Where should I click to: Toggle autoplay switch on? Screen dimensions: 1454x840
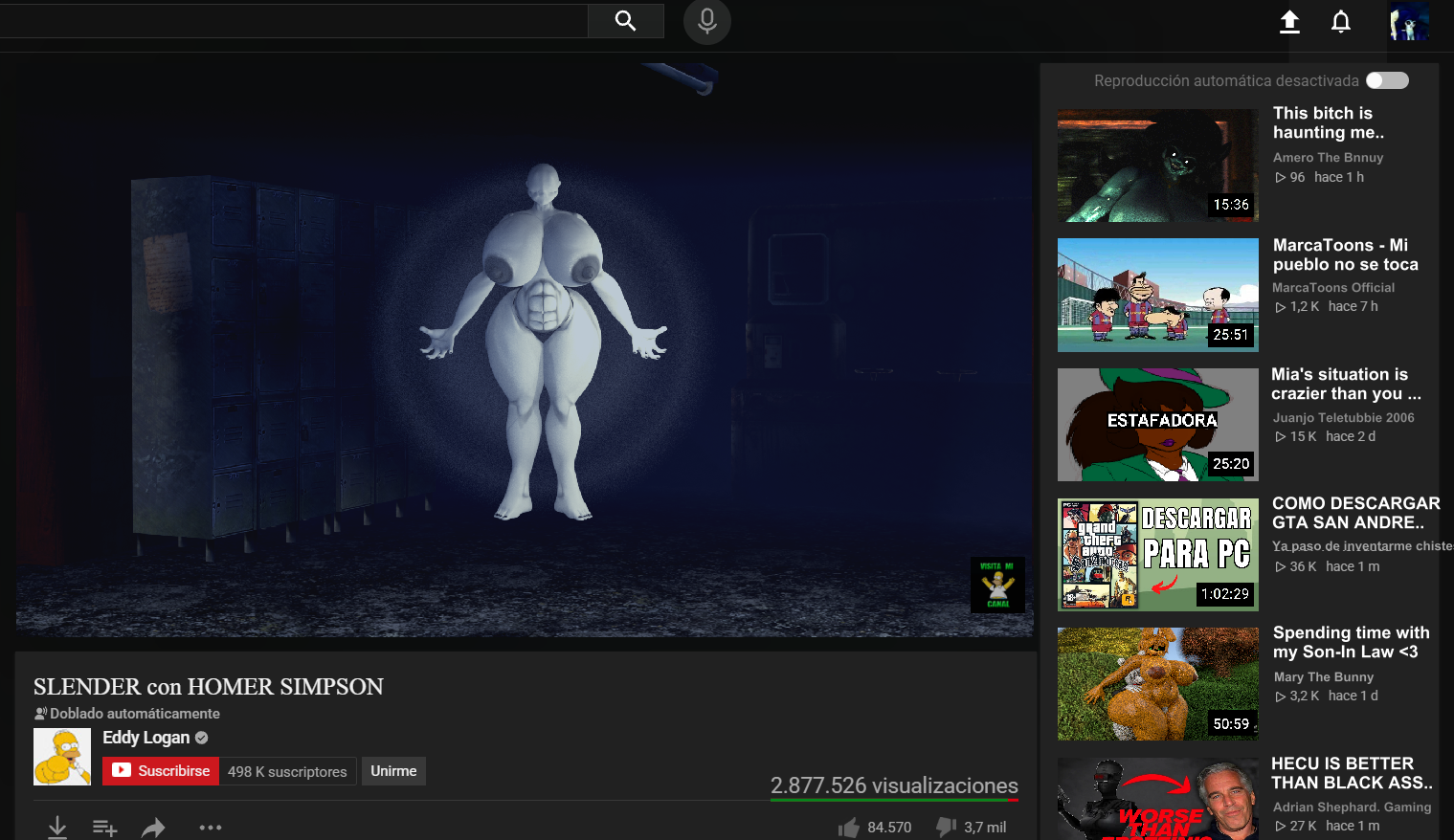(1387, 80)
